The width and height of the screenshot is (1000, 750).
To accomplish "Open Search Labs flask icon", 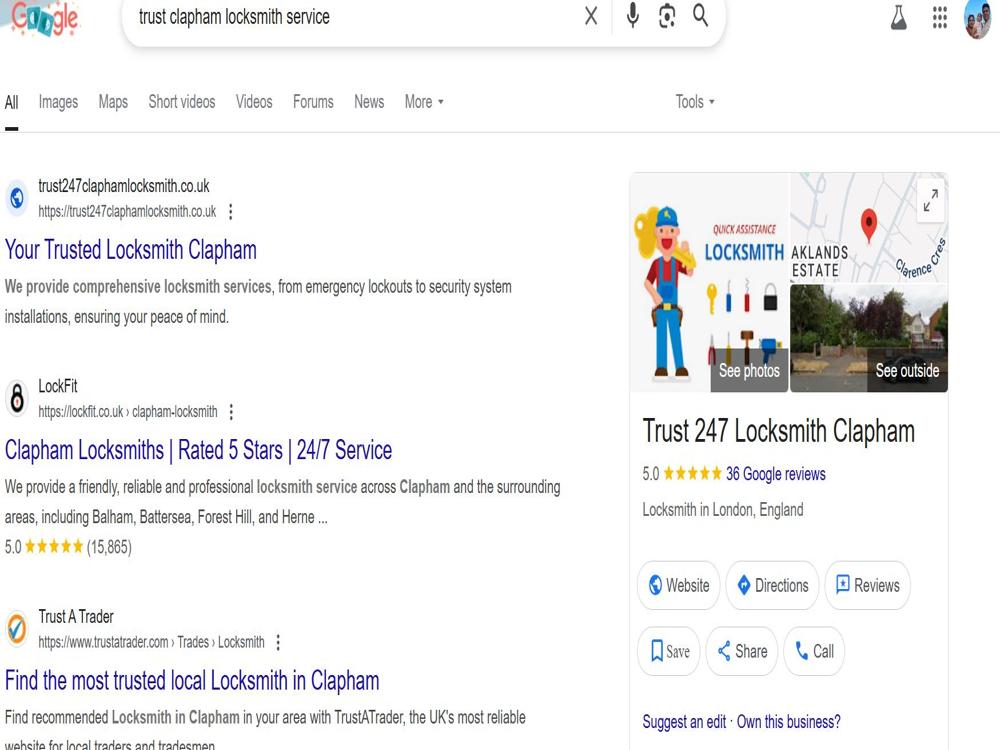I will point(899,17).
